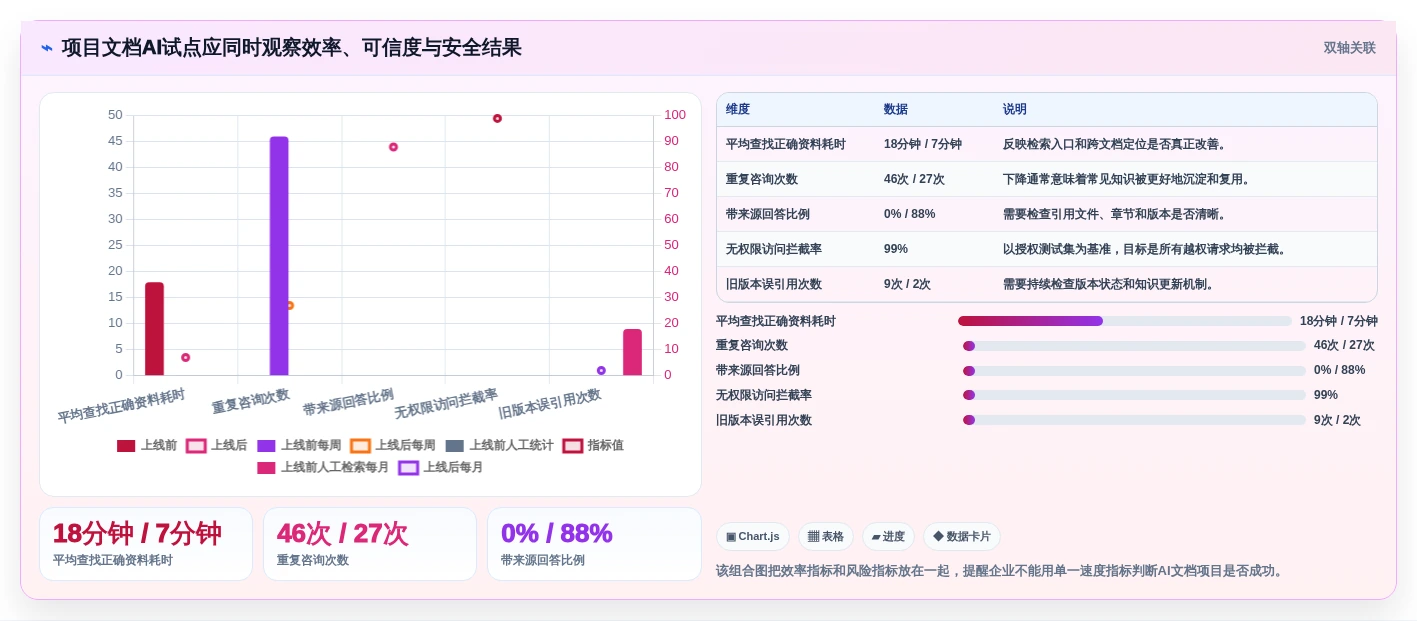Screen dimensions: 1417x621
Task: Click the 维度 column header
Action: tap(738, 110)
